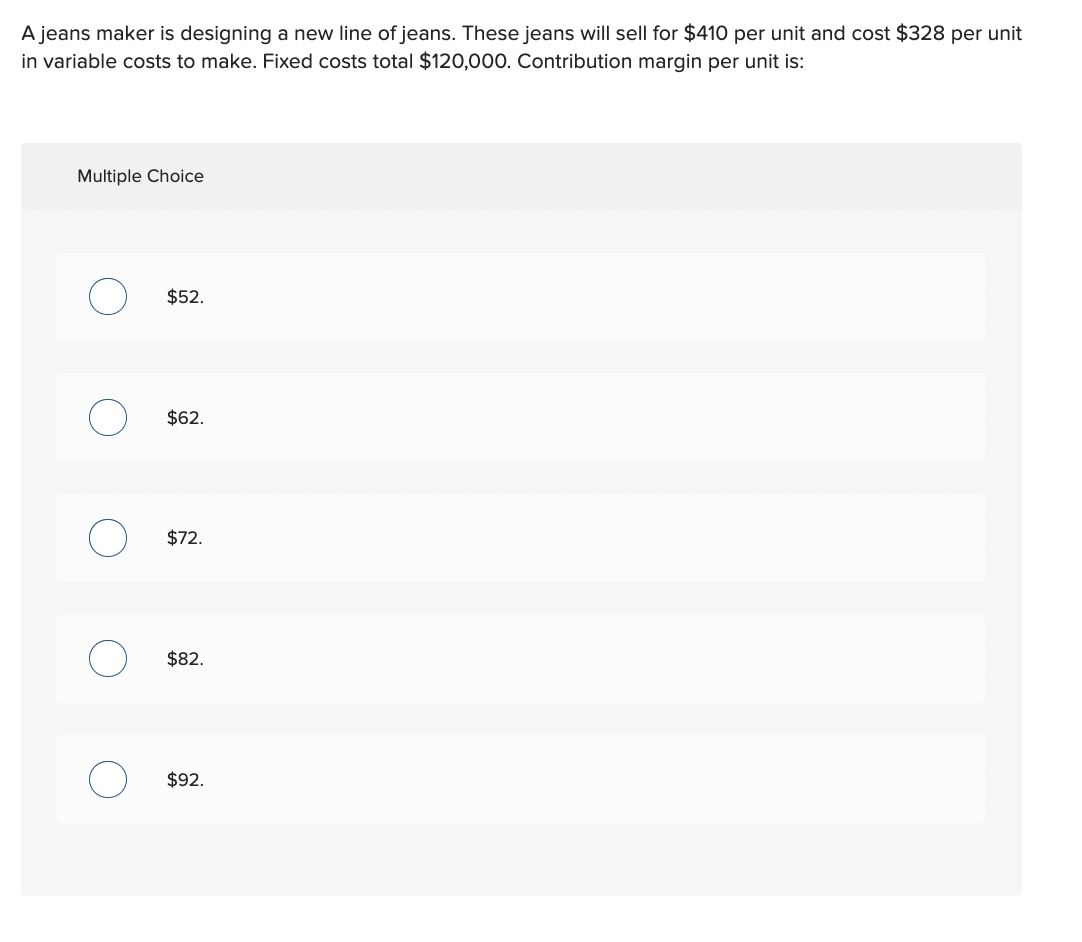Select the correct answer of $82

click(x=108, y=659)
